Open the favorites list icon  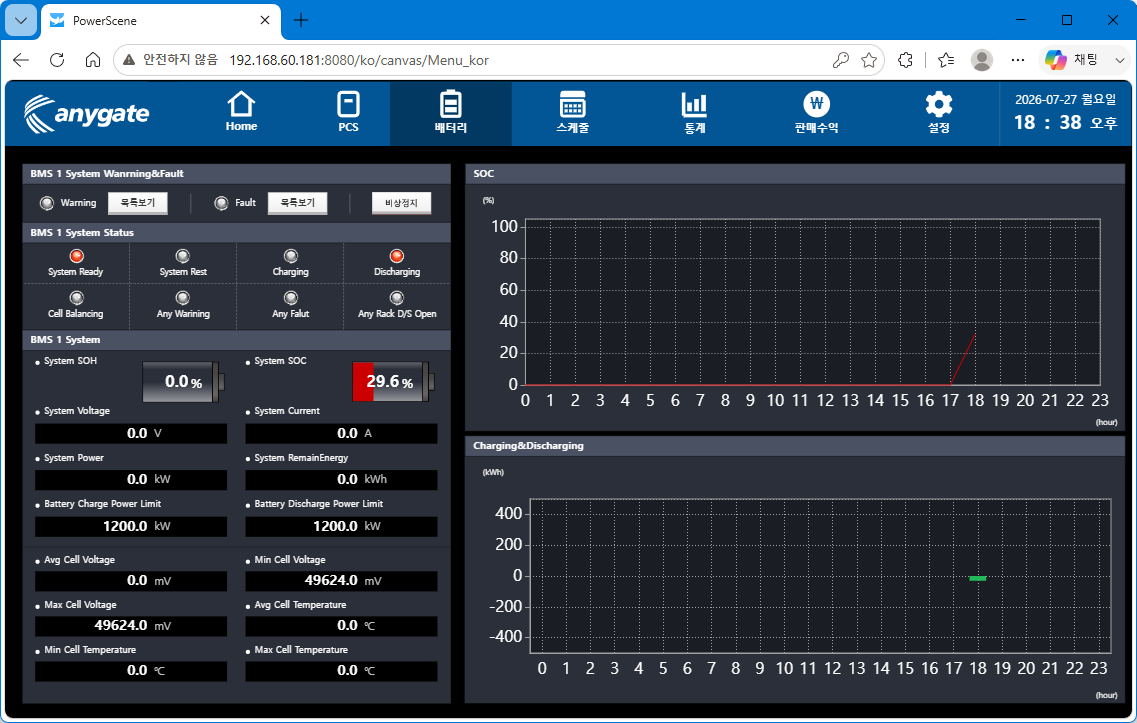(946, 60)
